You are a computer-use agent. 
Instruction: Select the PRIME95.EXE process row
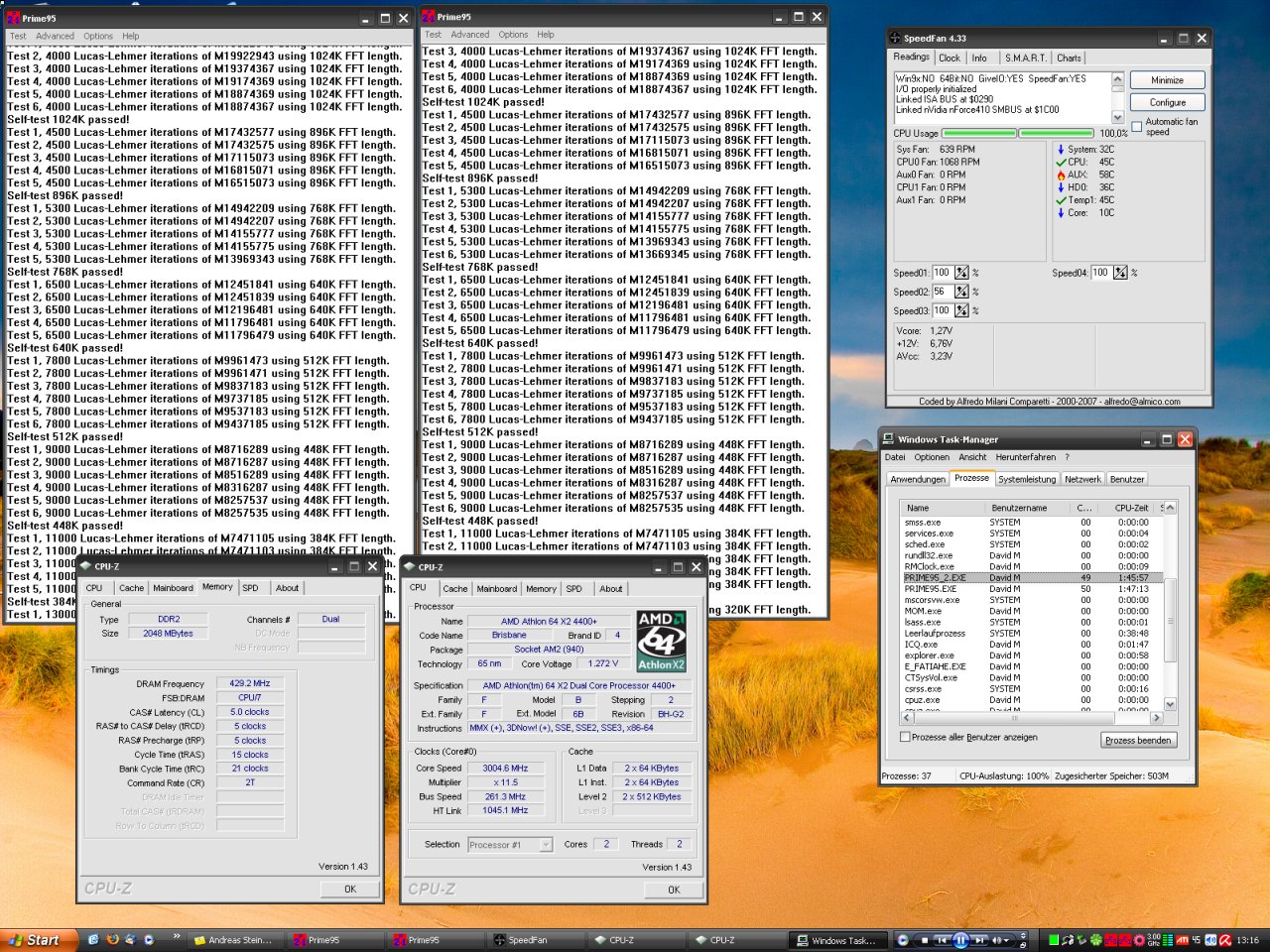click(1032, 589)
